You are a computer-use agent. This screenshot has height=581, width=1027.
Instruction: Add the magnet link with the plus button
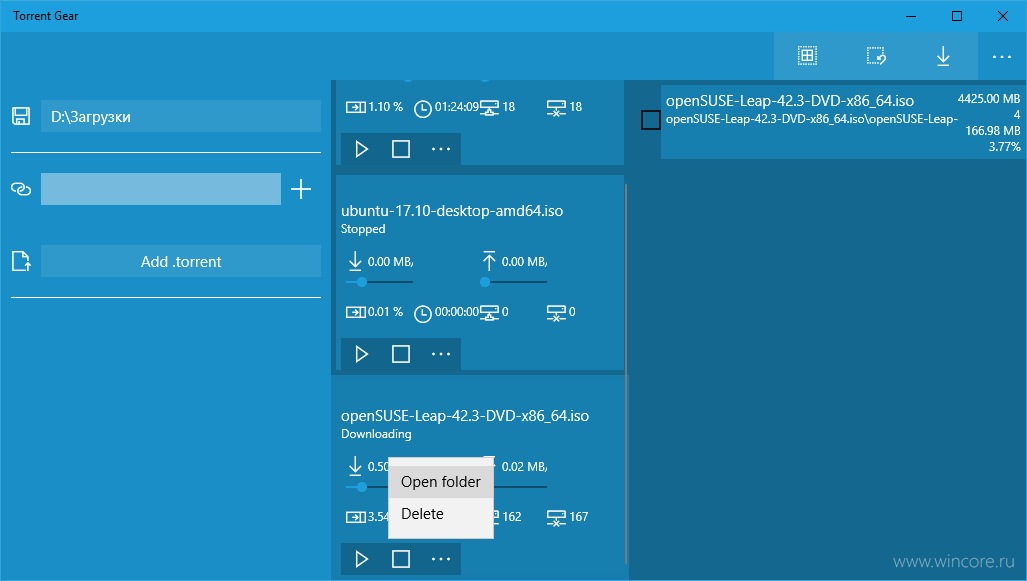[x=301, y=189]
